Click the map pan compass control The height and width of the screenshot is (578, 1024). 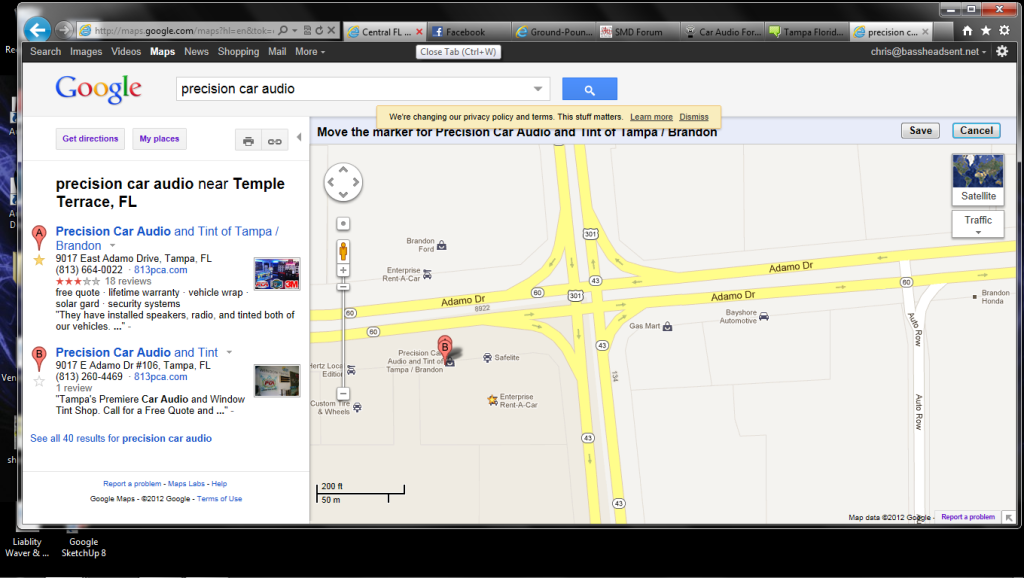coord(343,182)
